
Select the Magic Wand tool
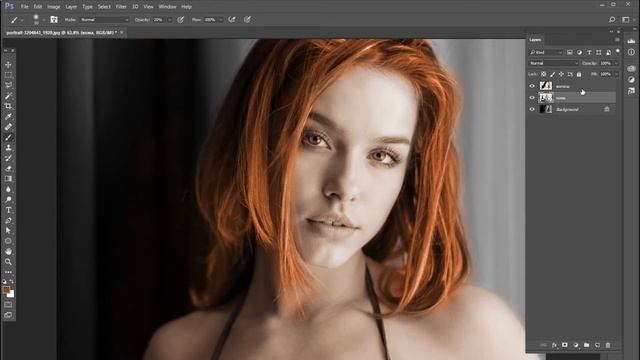[x=8, y=96]
